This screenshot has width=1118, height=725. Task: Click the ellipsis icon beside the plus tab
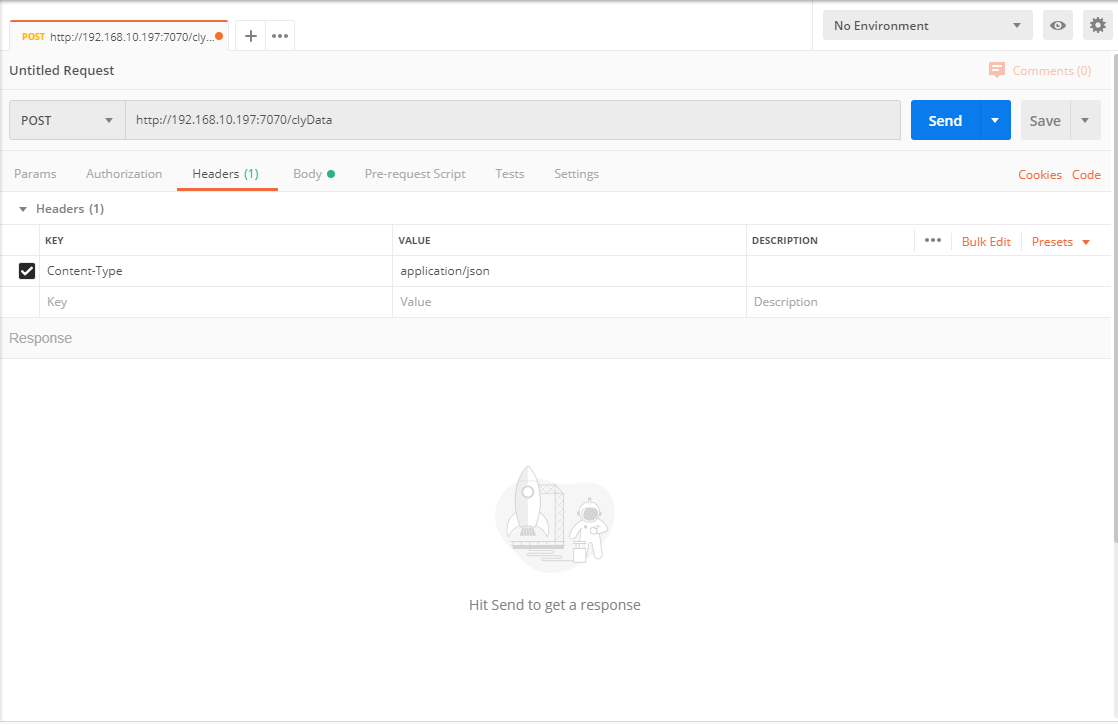[x=279, y=34]
